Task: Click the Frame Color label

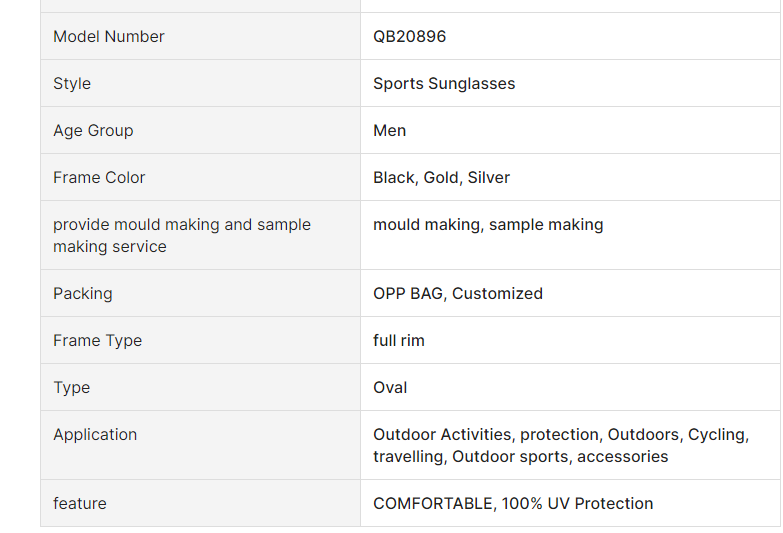Action: [x=99, y=178]
